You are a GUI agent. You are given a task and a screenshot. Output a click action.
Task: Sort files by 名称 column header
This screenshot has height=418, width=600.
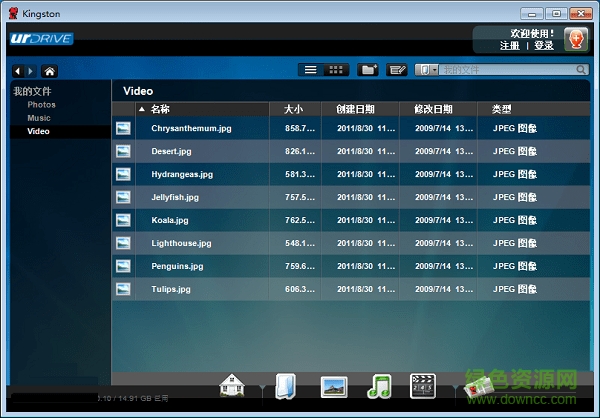coord(160,109)
